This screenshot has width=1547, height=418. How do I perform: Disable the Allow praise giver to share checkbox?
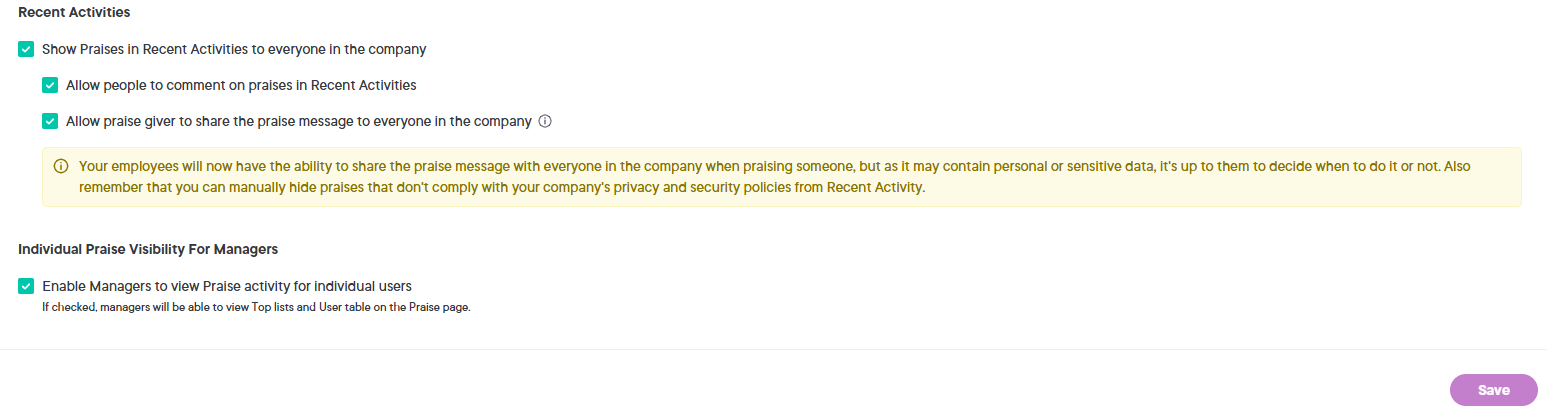click(50, 121)
